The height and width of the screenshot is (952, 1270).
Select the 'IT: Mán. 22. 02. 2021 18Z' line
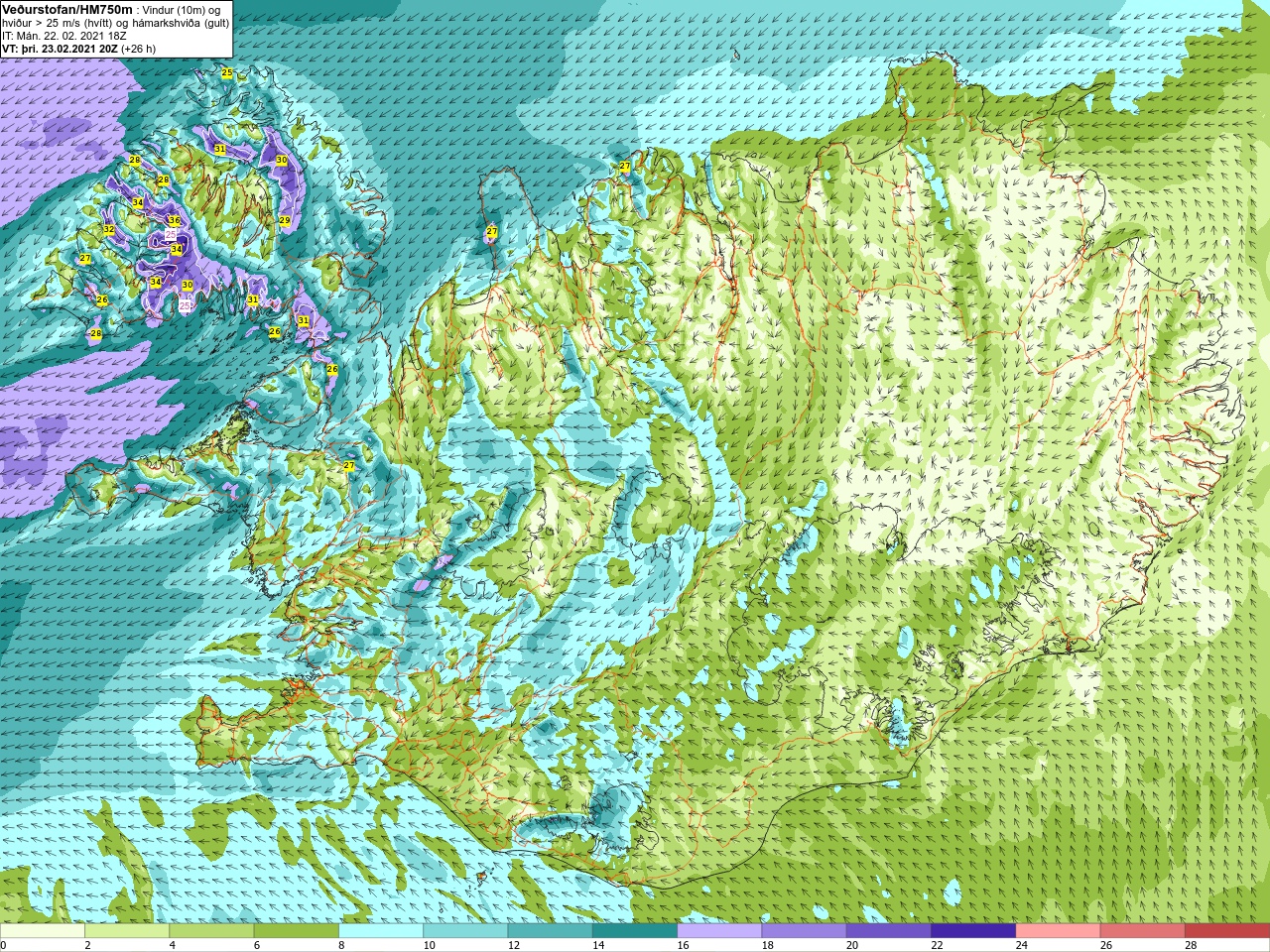[x=64, y=36]
